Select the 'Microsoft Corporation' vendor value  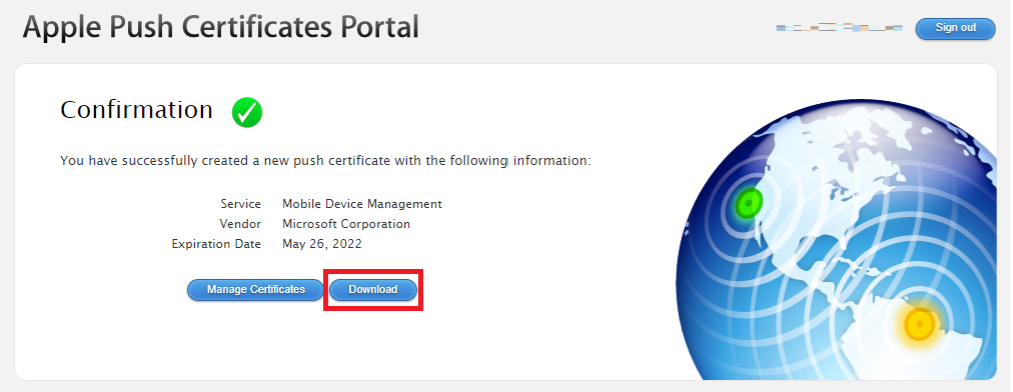click(x=346, y=224)
